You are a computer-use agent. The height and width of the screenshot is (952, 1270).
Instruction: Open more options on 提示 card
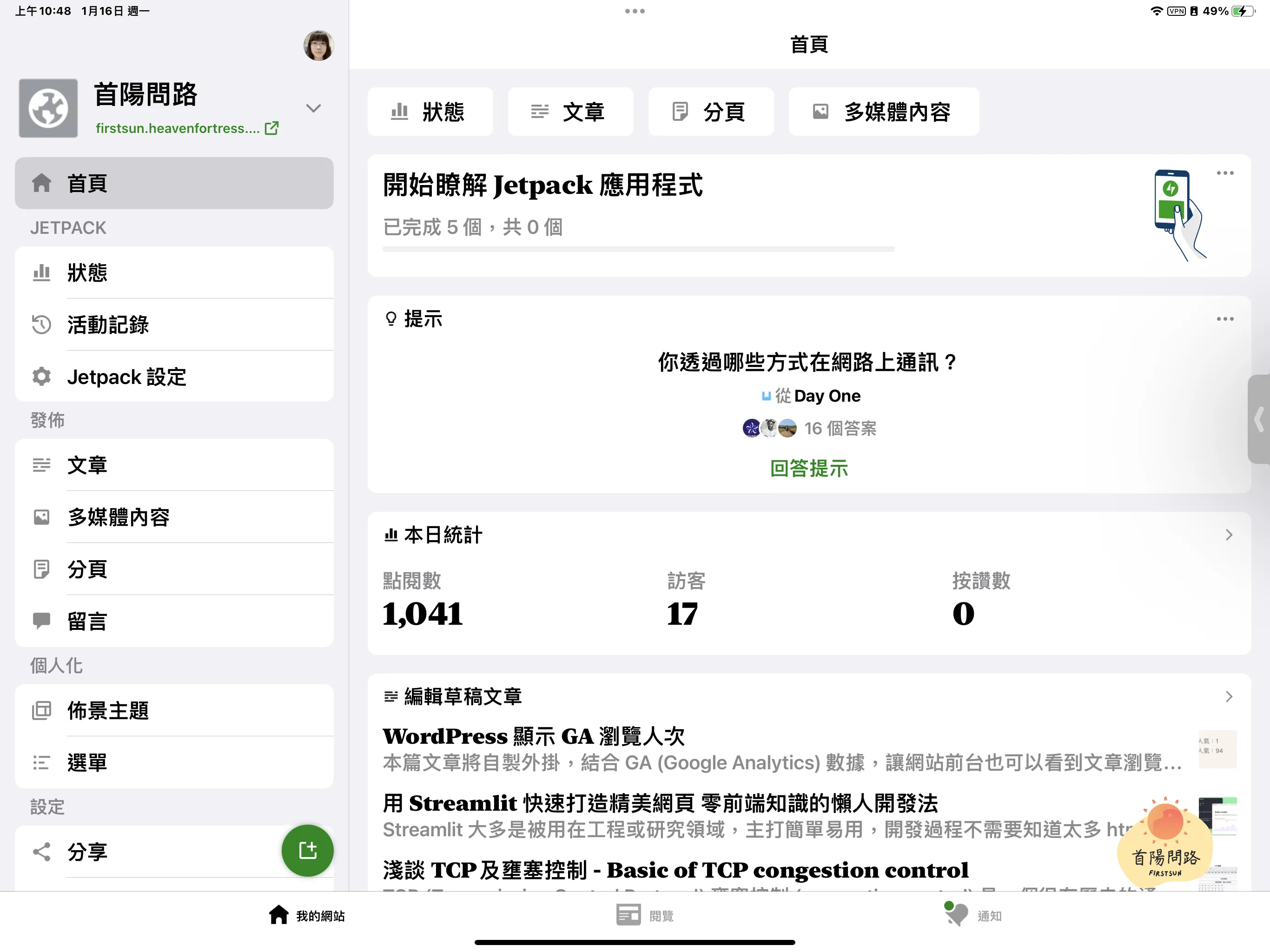pos(1224,319)
